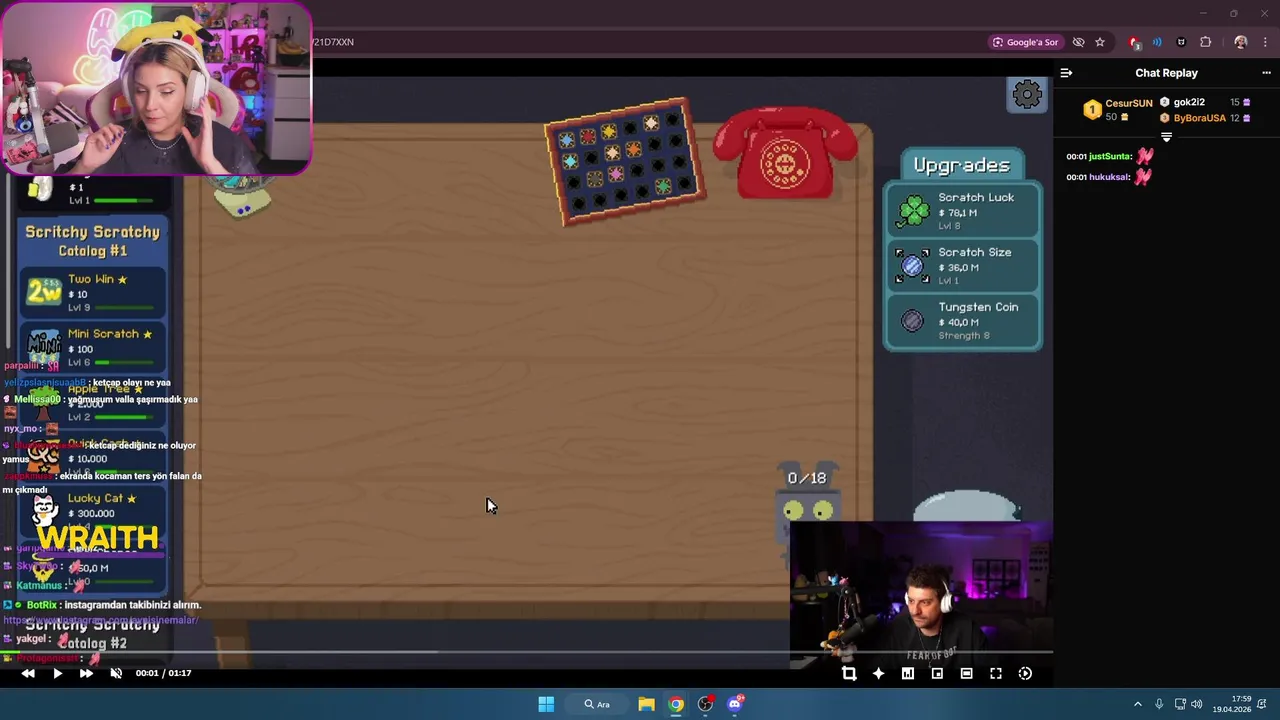This screenshot has width=1280, height=720.
Task: Open the Chrome three-dot menu
Action: pos(1265,42)
